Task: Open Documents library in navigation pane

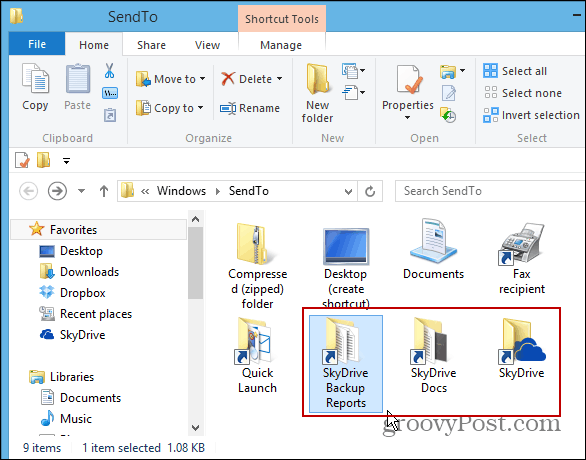Action: 81,398
